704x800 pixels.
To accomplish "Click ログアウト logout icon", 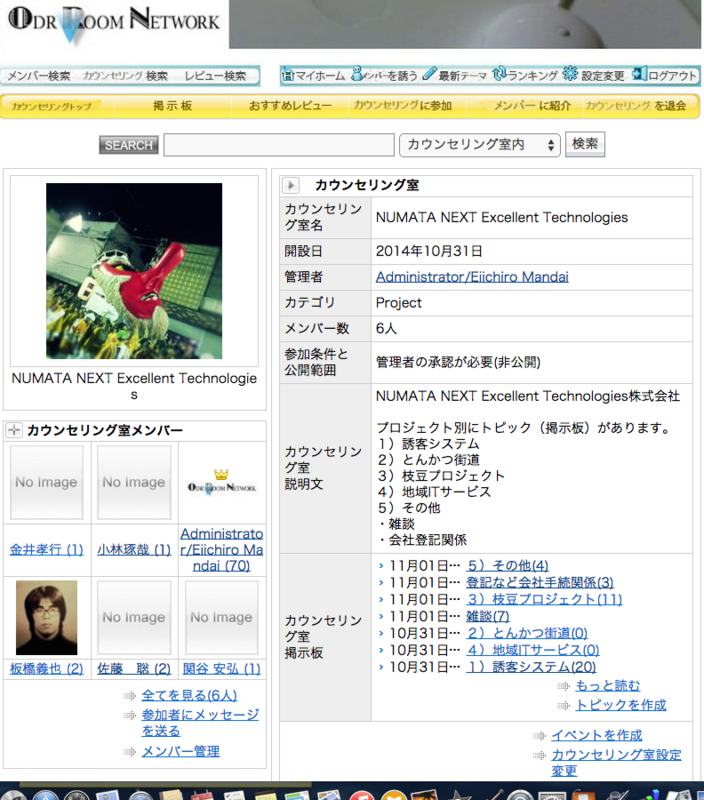I will click(x=640, y=74).
